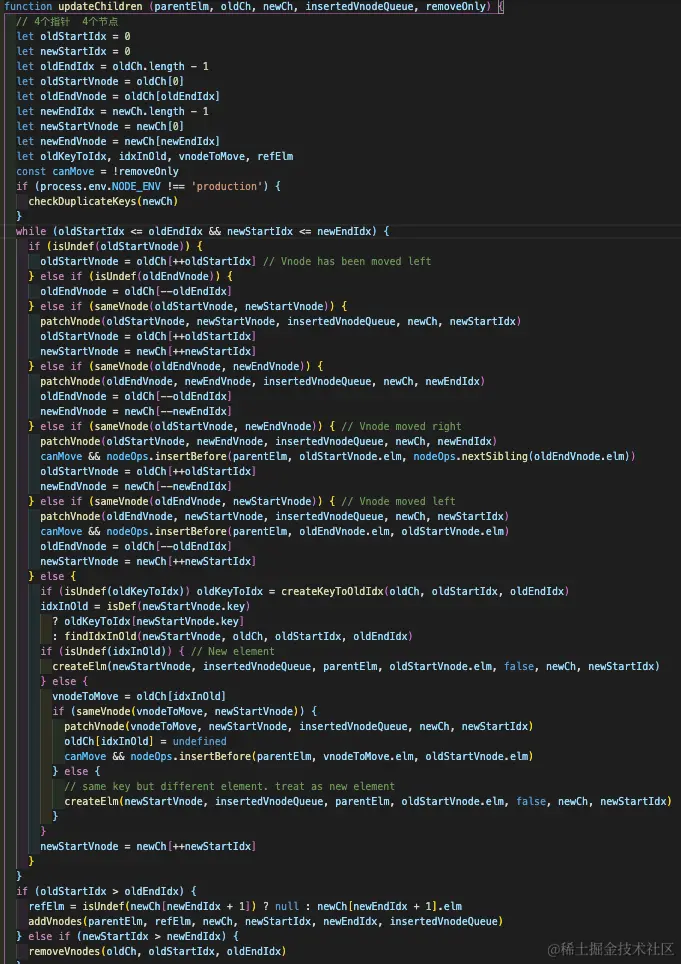Click the line 'let newStartIdx = 0'
This screenshot has height=964, width=681.
[73, 52]
